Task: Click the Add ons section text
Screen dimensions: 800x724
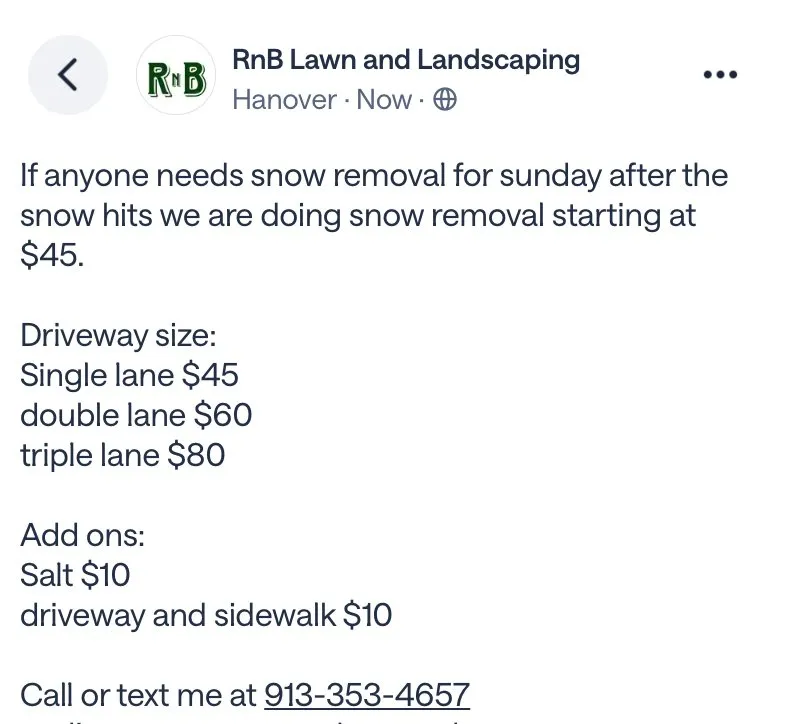Action: (82, 535)
